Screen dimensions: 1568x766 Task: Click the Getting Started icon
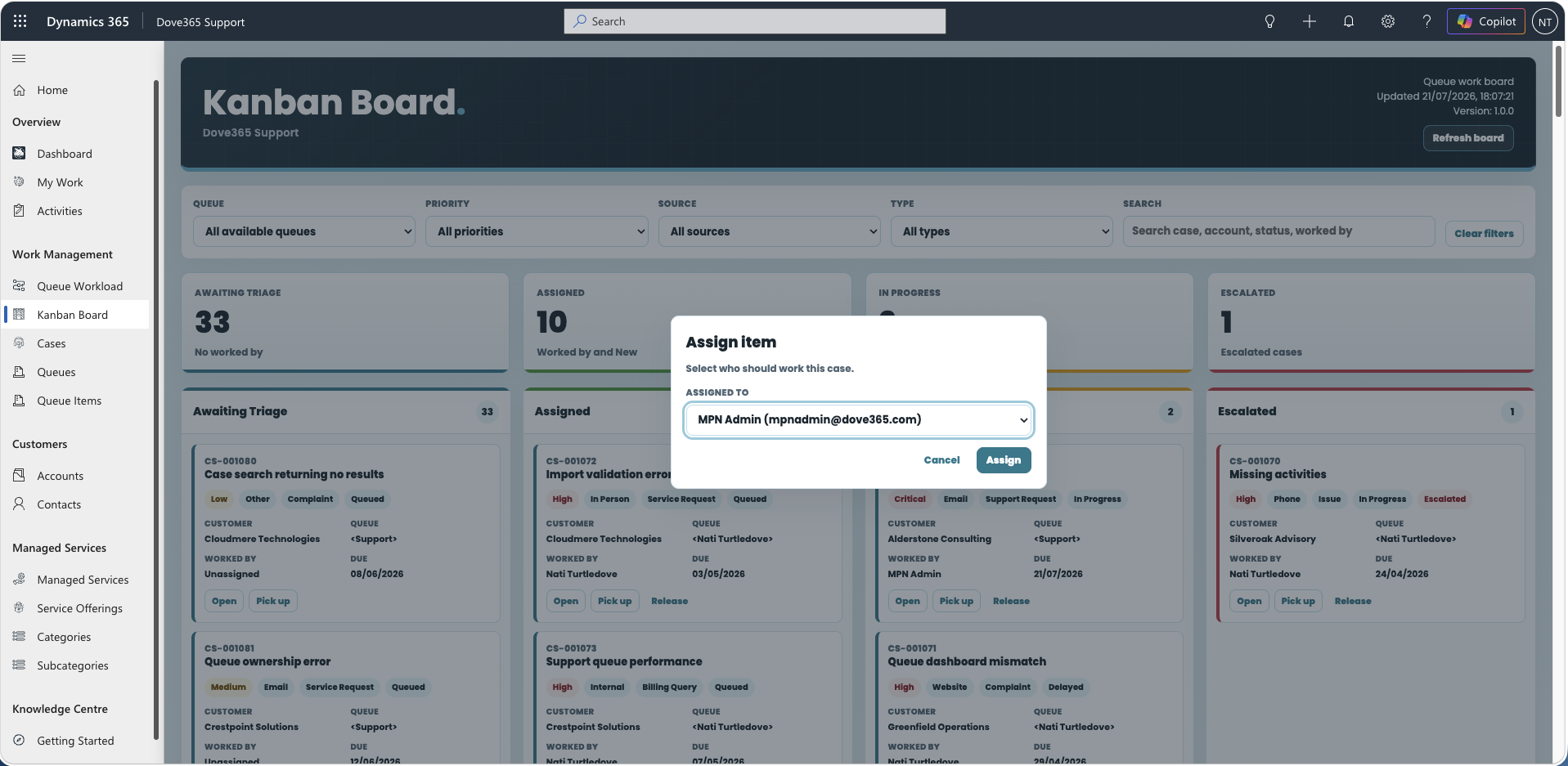pos(19,740)
